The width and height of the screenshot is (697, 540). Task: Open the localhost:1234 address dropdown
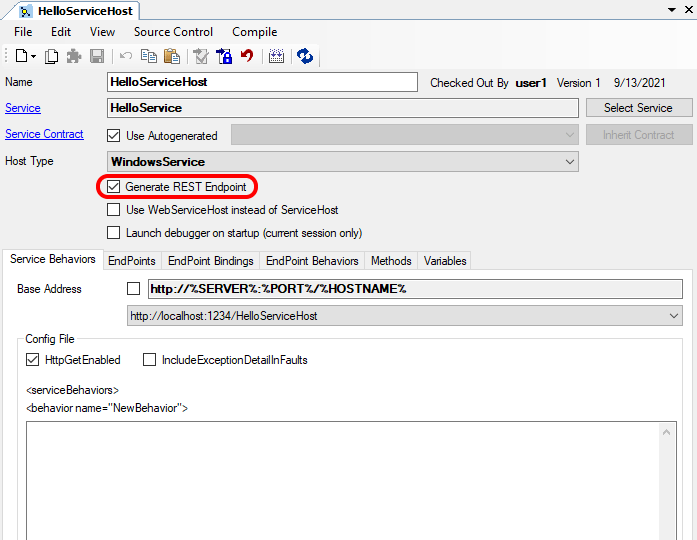pos(405,316)
